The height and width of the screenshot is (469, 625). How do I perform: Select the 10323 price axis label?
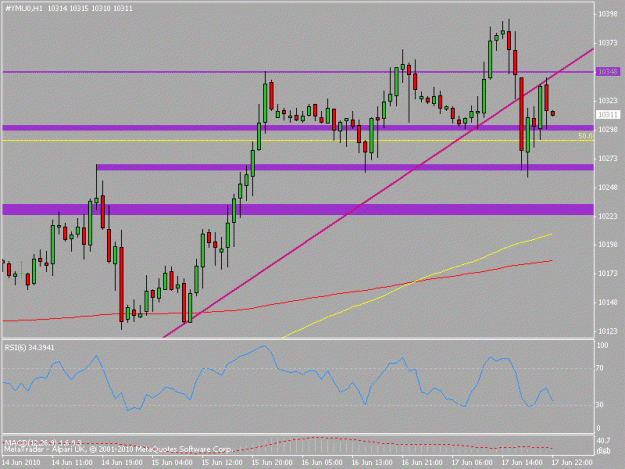pyautogui.click(x=608, y=101)
